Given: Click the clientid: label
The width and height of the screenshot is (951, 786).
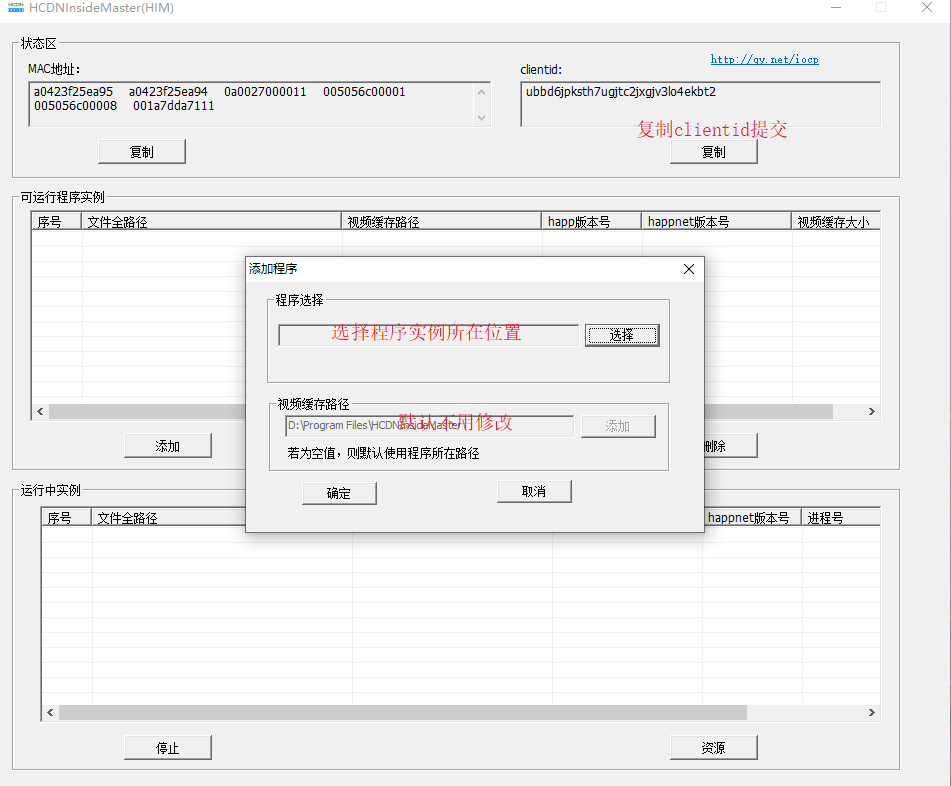Looking at the screenshot, I should [541, 70].
